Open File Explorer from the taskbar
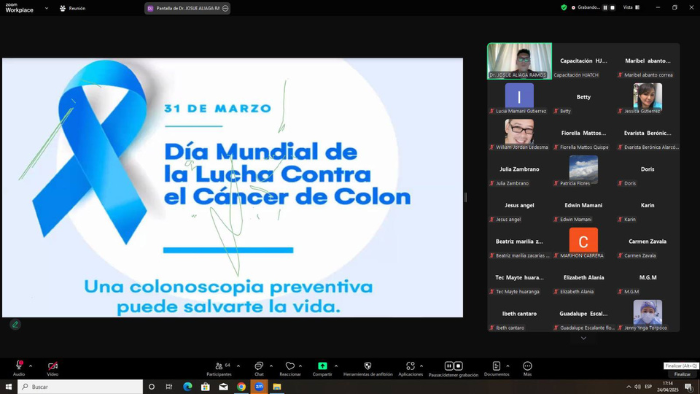The width and height of the screenshot is (700, 395). pos(277,387)
